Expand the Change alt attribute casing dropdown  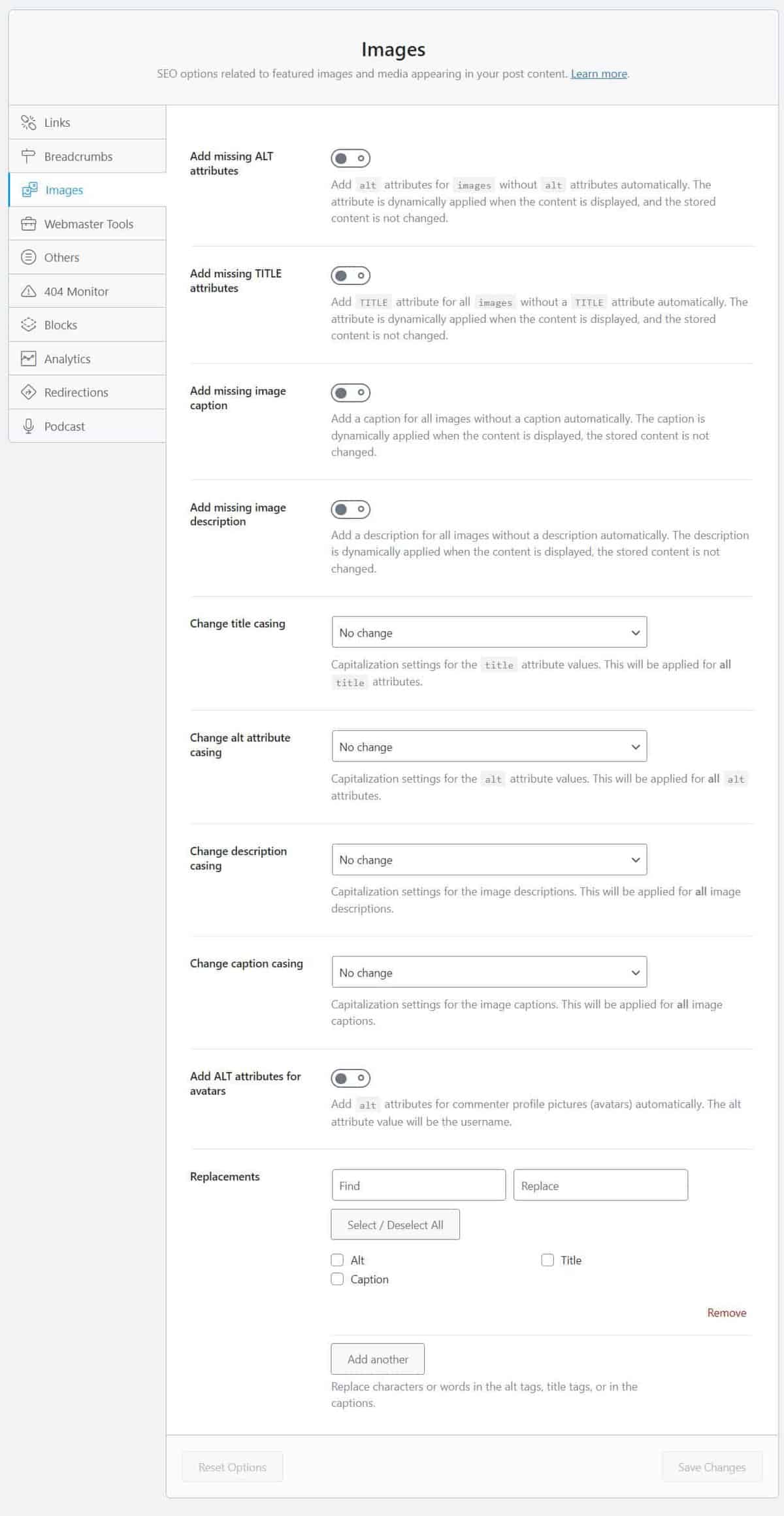pyautogui.click(x=489, y=747)
